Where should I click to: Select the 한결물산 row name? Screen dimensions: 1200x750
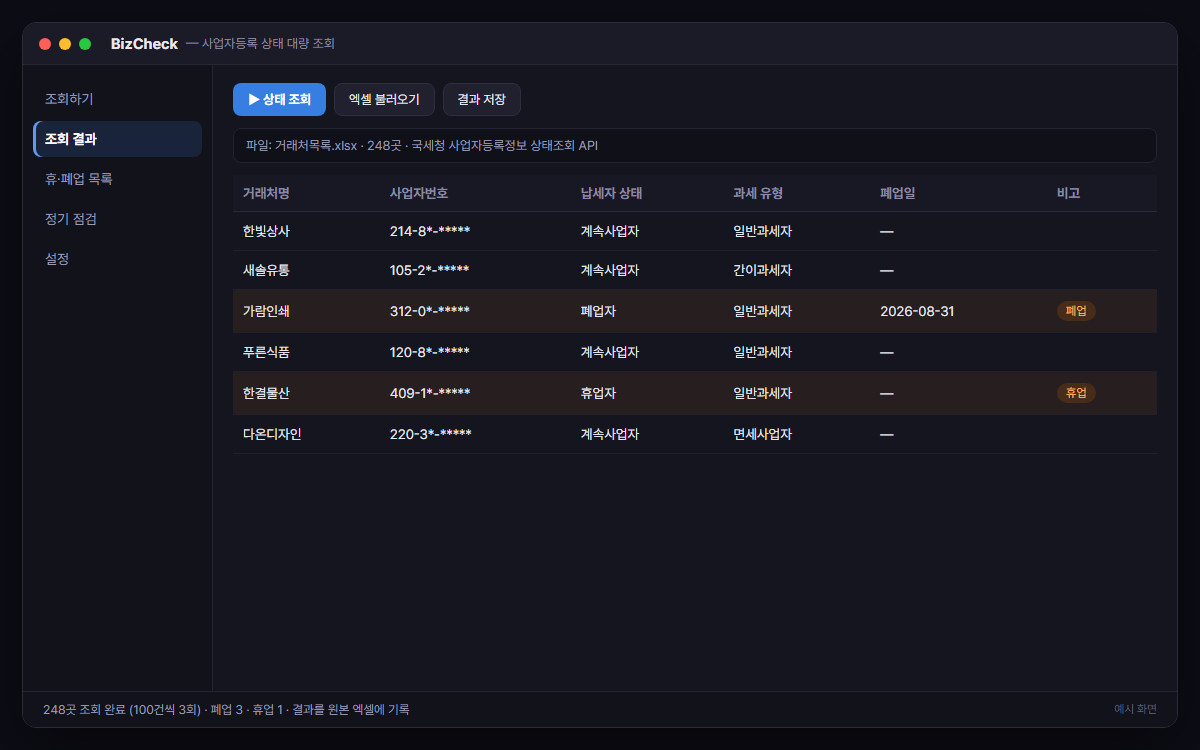266,393
